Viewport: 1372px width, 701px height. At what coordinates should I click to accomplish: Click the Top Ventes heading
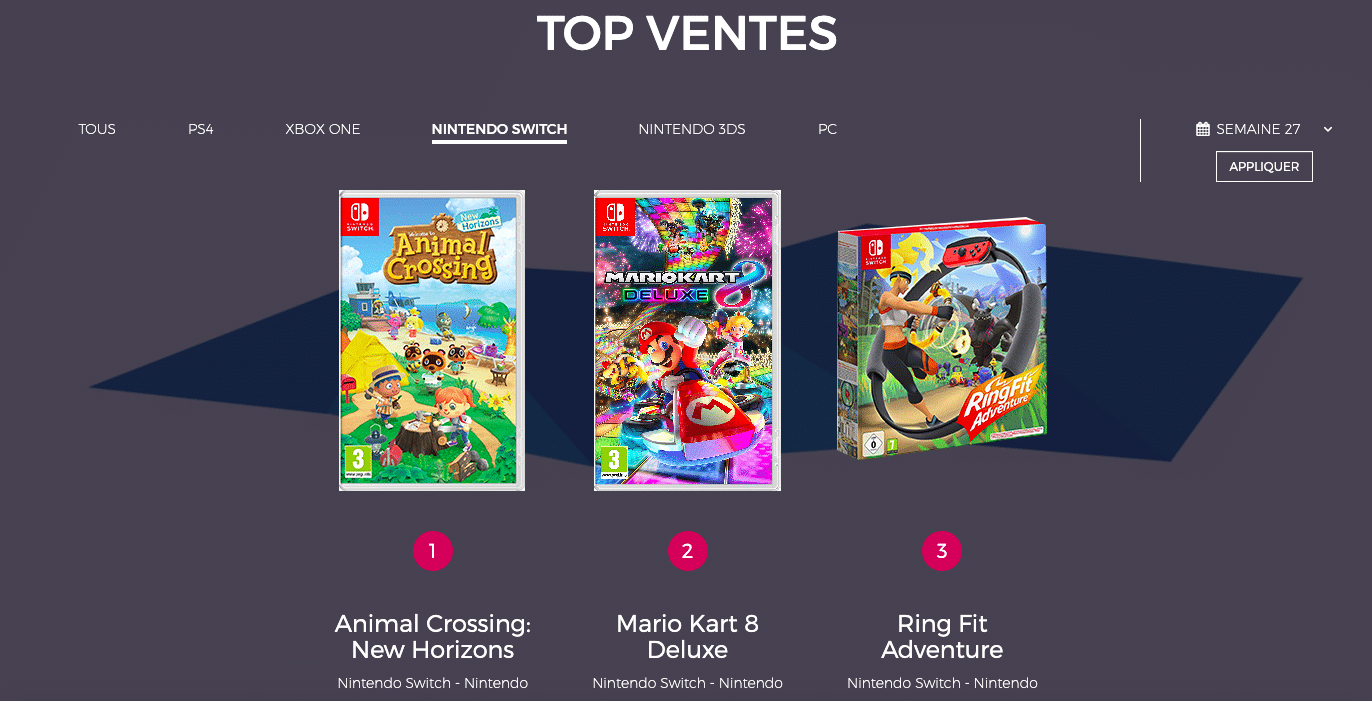(x=686, y=34)
